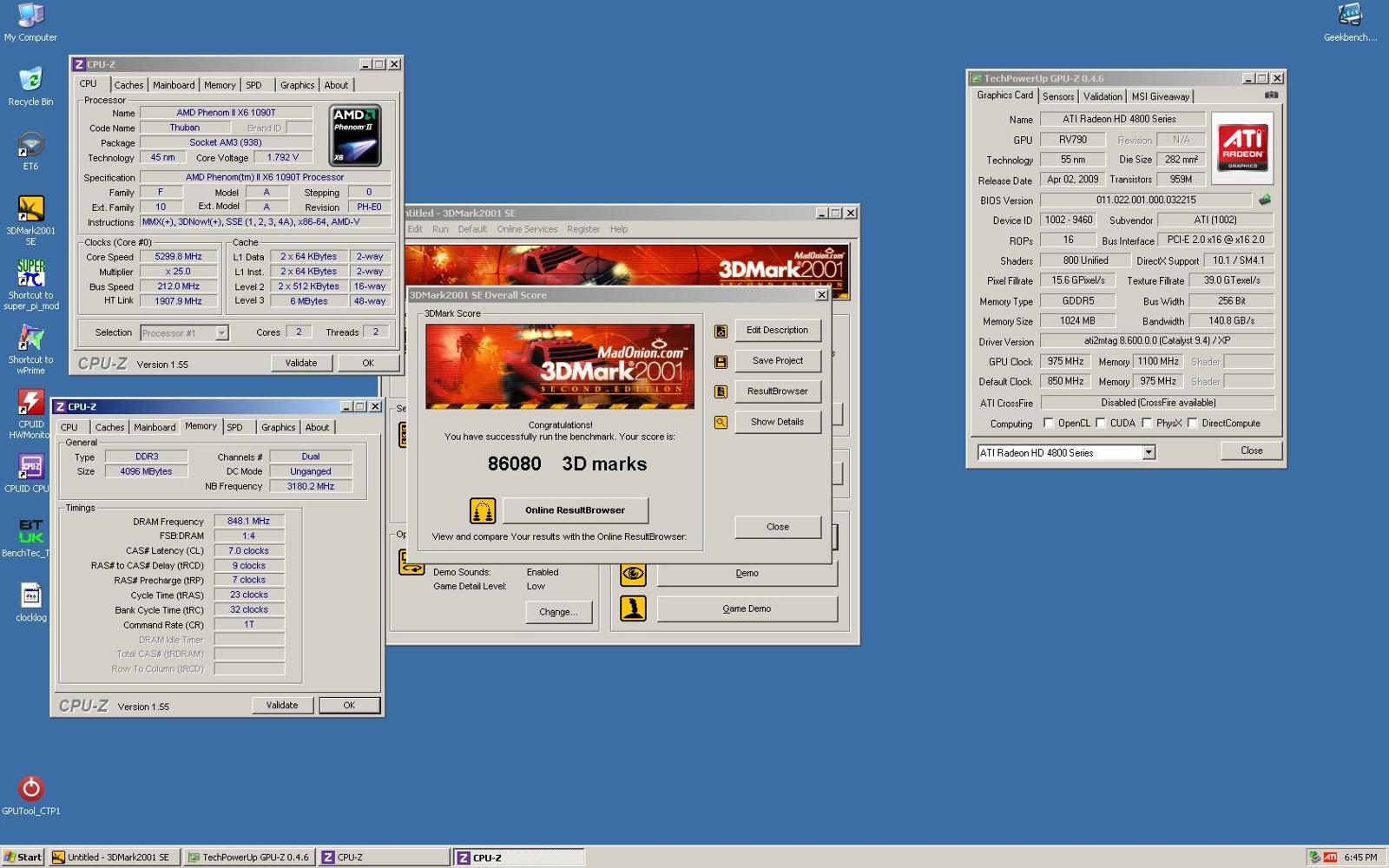
Task: Click the Show Details magnifier icon
Action: tap(721, 423)
